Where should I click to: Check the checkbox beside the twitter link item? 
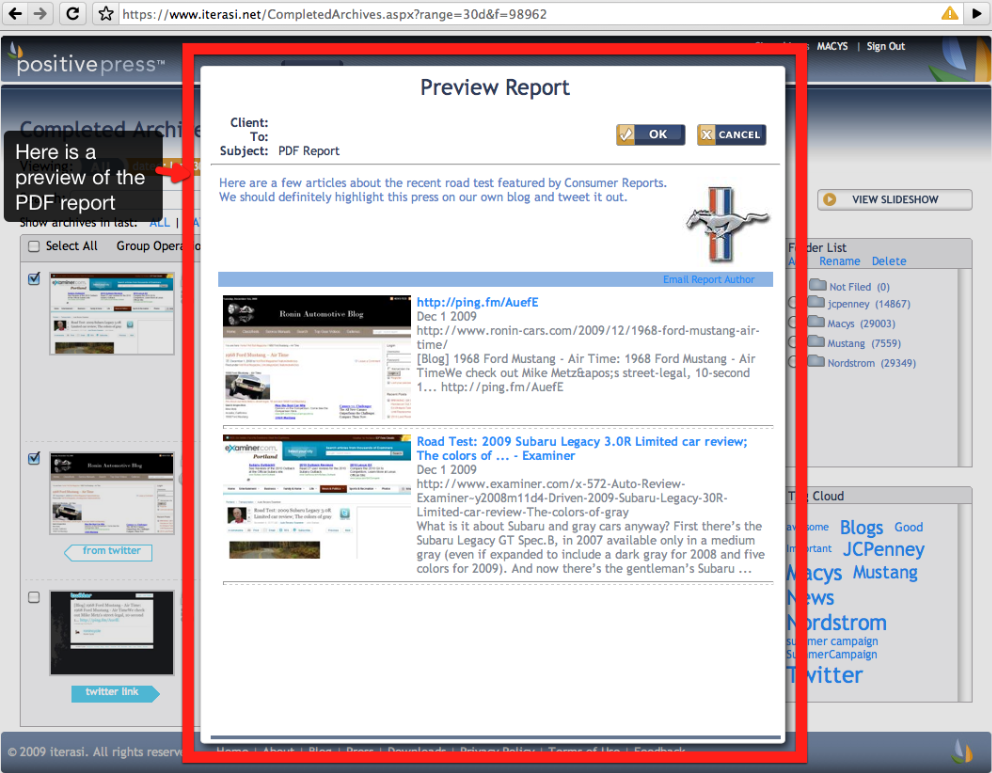34,597
